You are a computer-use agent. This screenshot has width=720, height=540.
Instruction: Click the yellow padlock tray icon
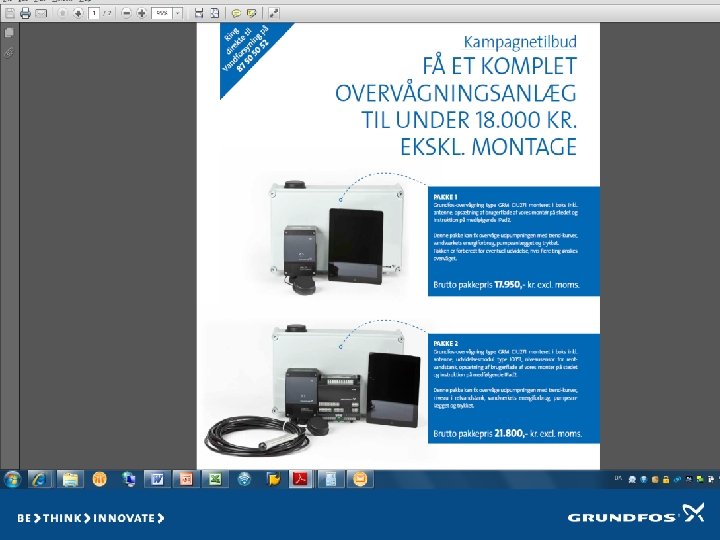click(665, 479)
